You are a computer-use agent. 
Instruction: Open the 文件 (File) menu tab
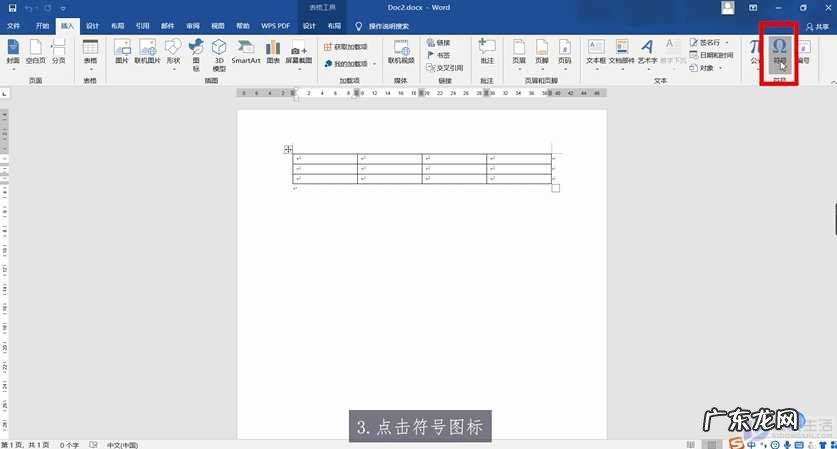click(x=13, y=26)
